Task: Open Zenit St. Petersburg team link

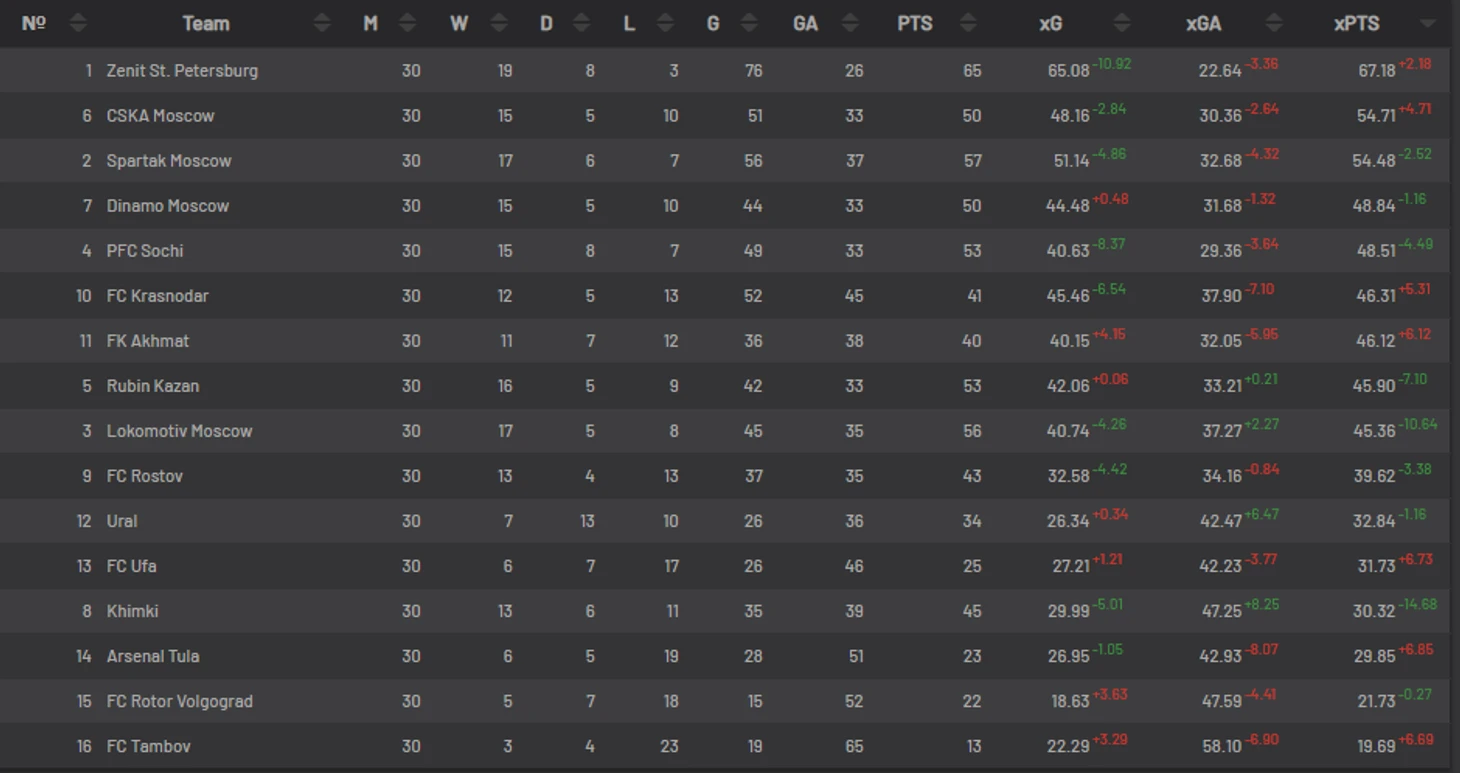Action: [x=182, y=71]
